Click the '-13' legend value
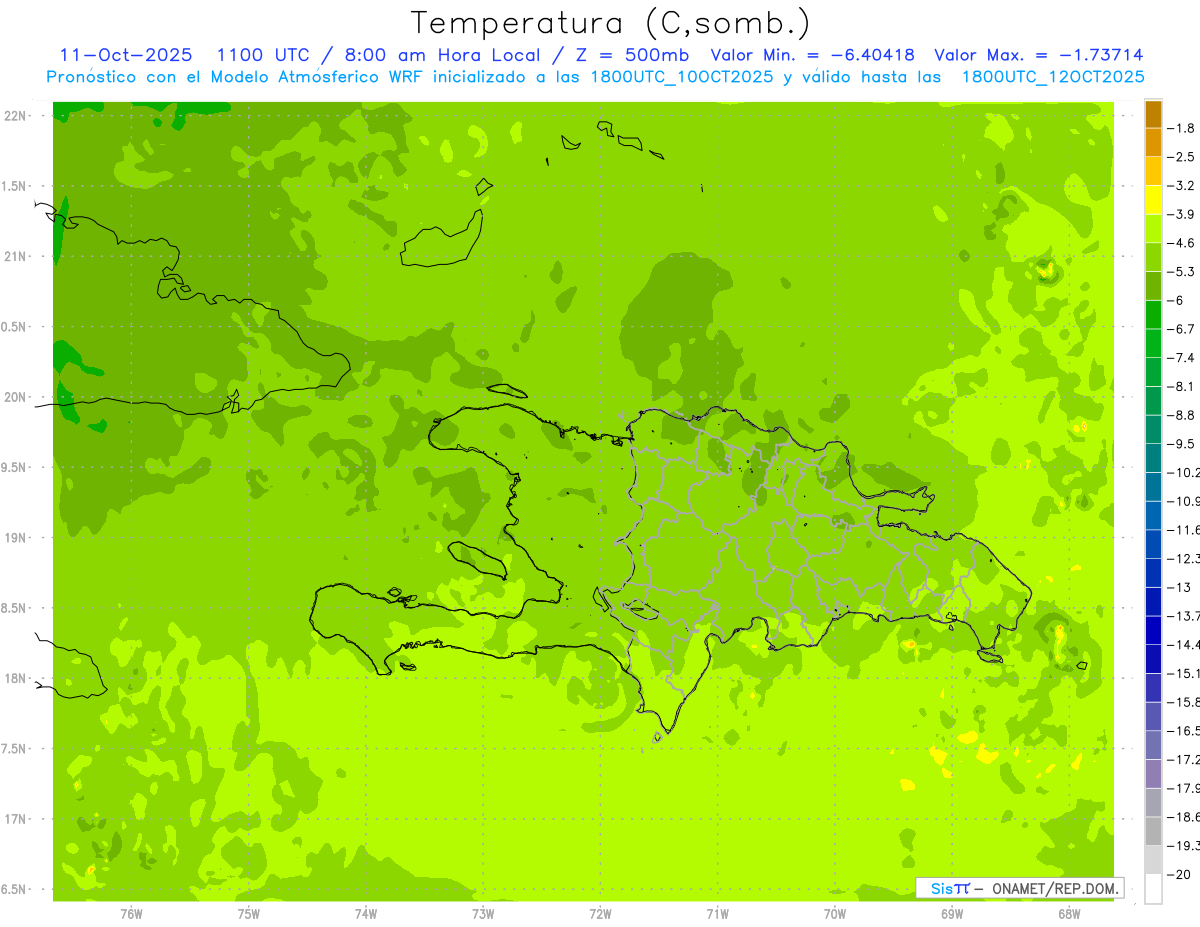Image resolution: width=1200 pixels, height=927 pixels. [1178, 587]
